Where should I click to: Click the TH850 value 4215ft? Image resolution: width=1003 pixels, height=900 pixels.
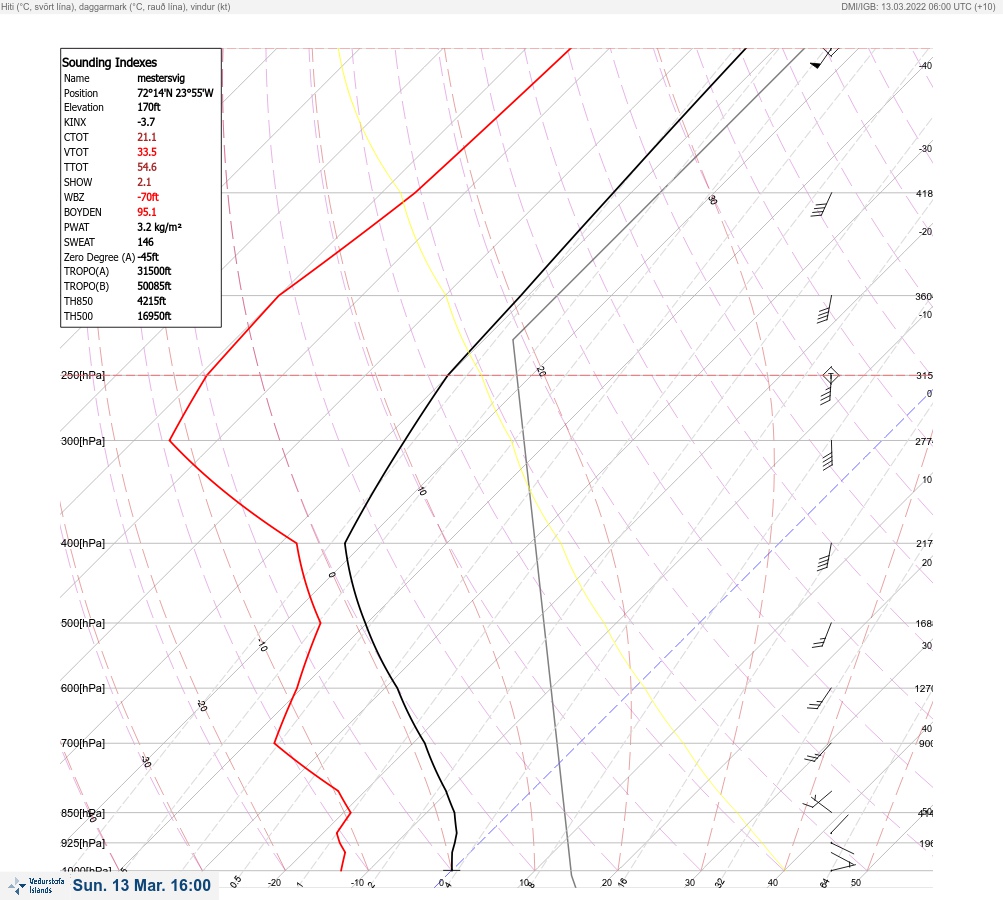[152, 301]
